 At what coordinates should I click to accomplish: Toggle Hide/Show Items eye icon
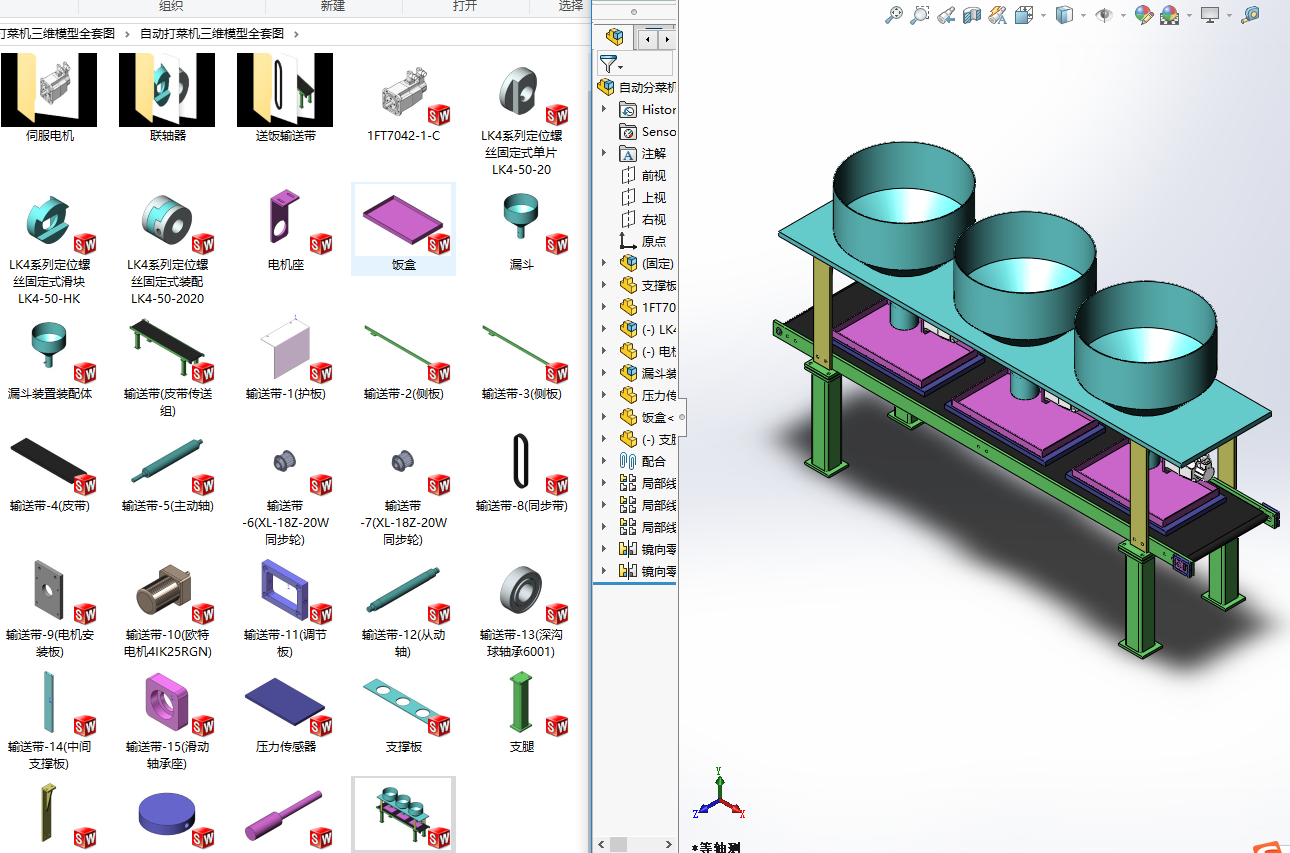click(1105, 15)
